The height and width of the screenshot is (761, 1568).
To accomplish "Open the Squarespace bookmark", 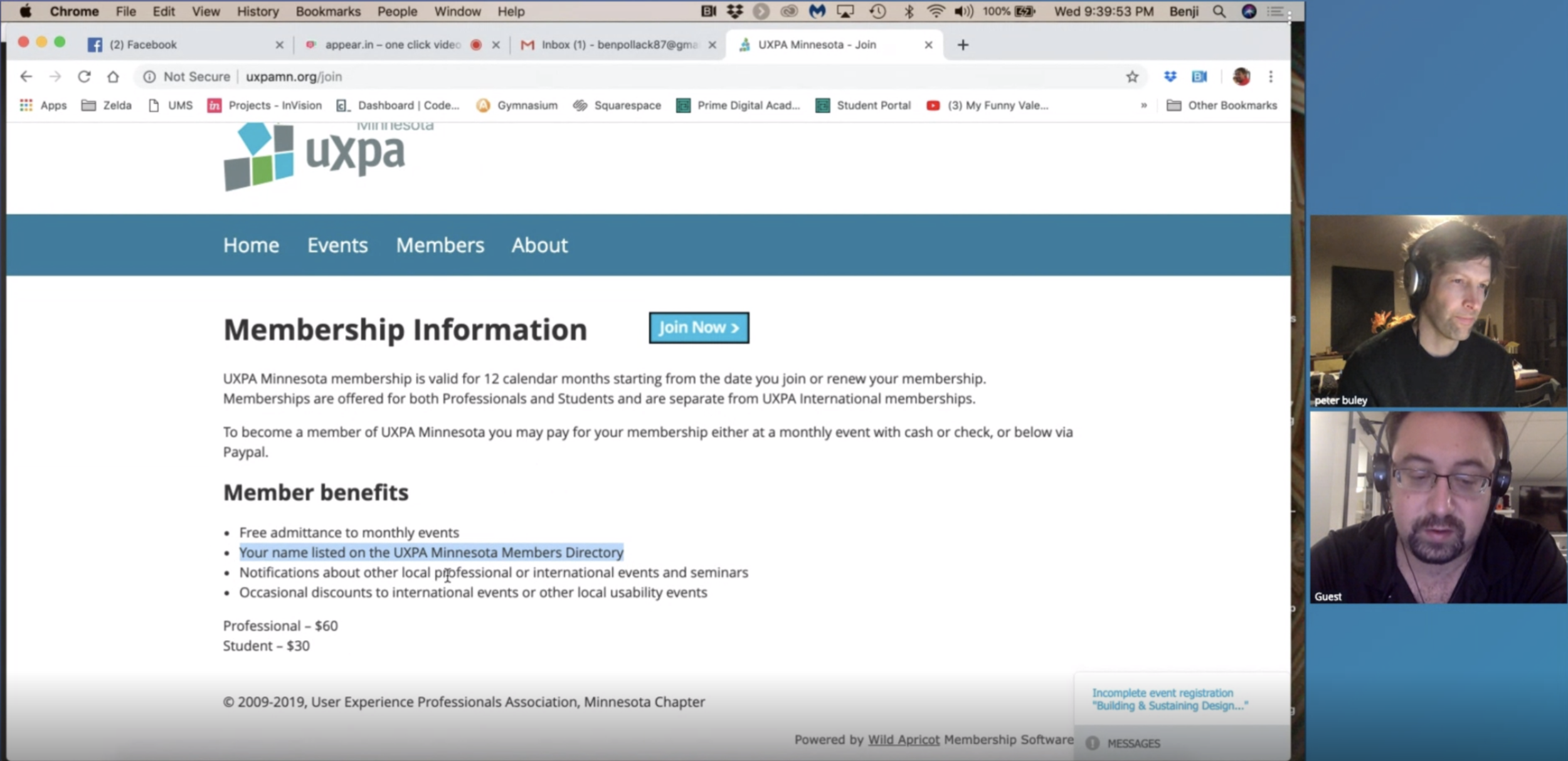I will tap(617, 105).
